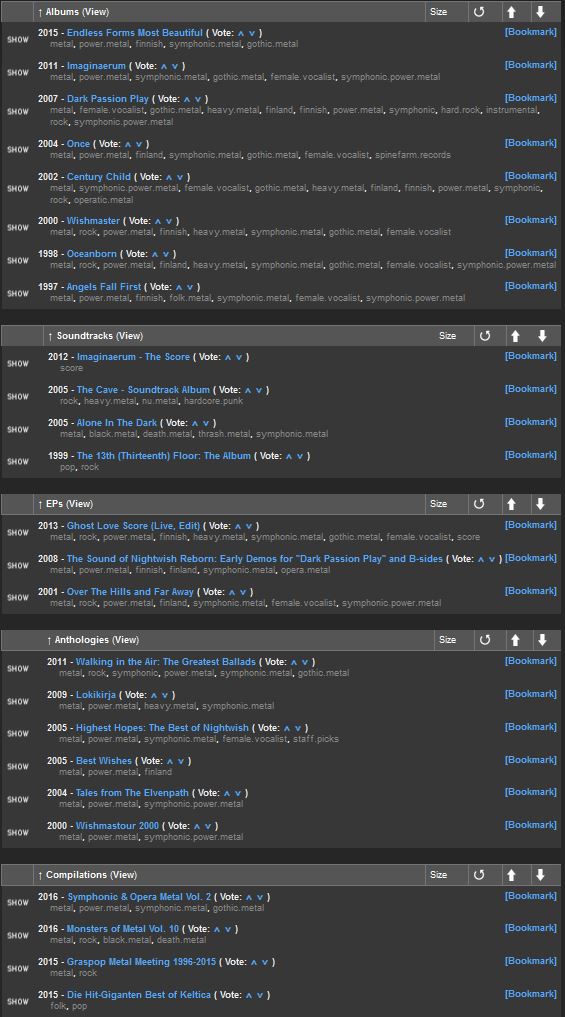Downvote Century Child
565x1017 pixels.
click(x=180, y=177)
